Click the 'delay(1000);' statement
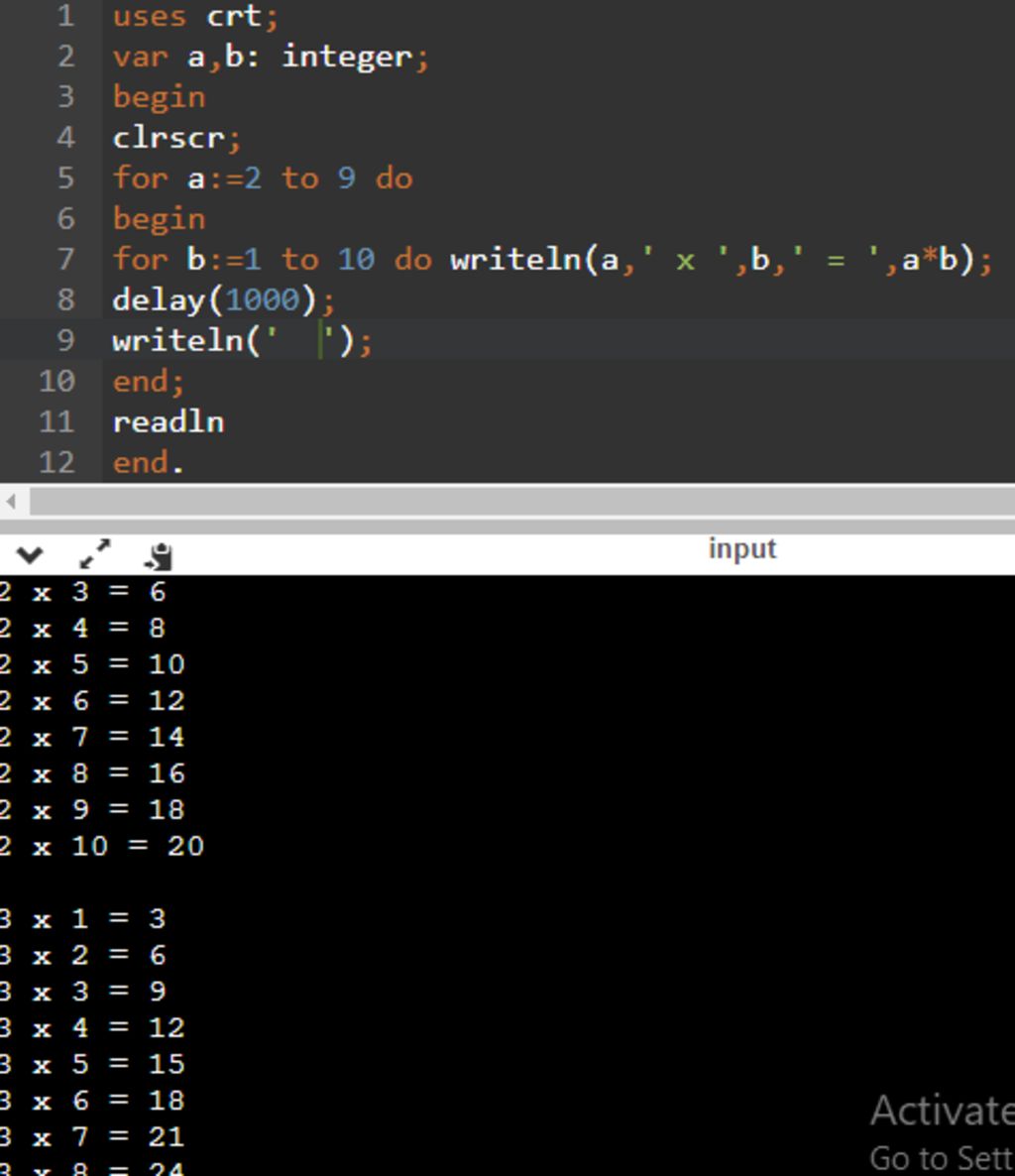This screenshot has height=1176, width=1015. [223, 300]
